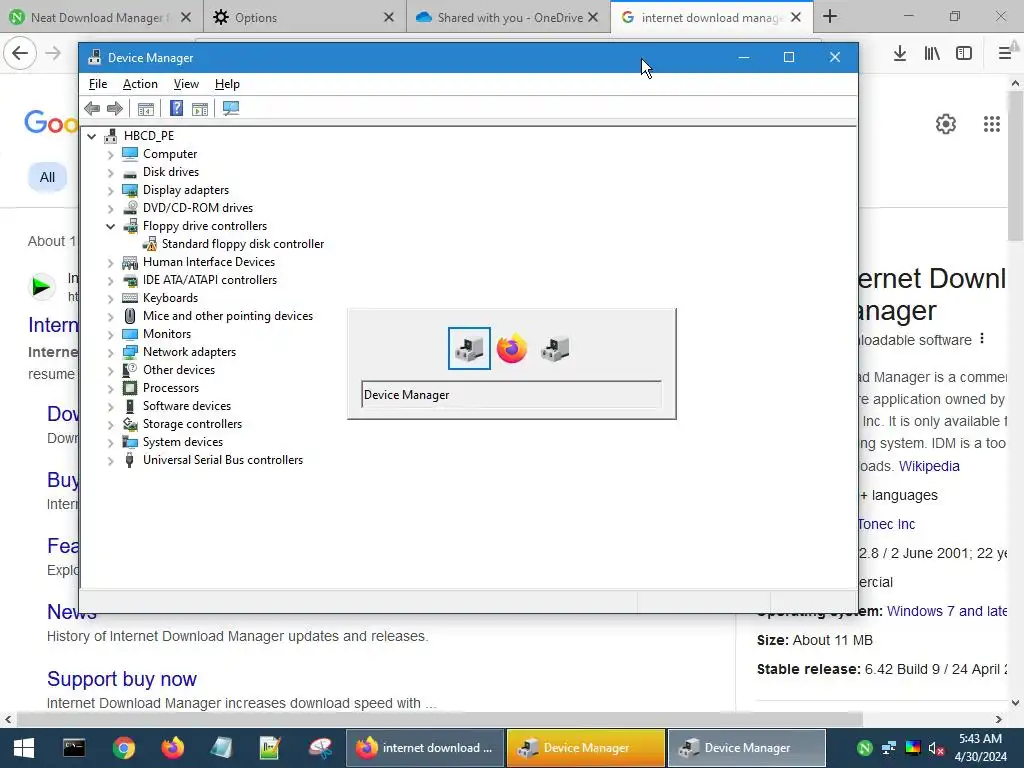
Task: Select the All search filter chip
Action: coord(47,177)
